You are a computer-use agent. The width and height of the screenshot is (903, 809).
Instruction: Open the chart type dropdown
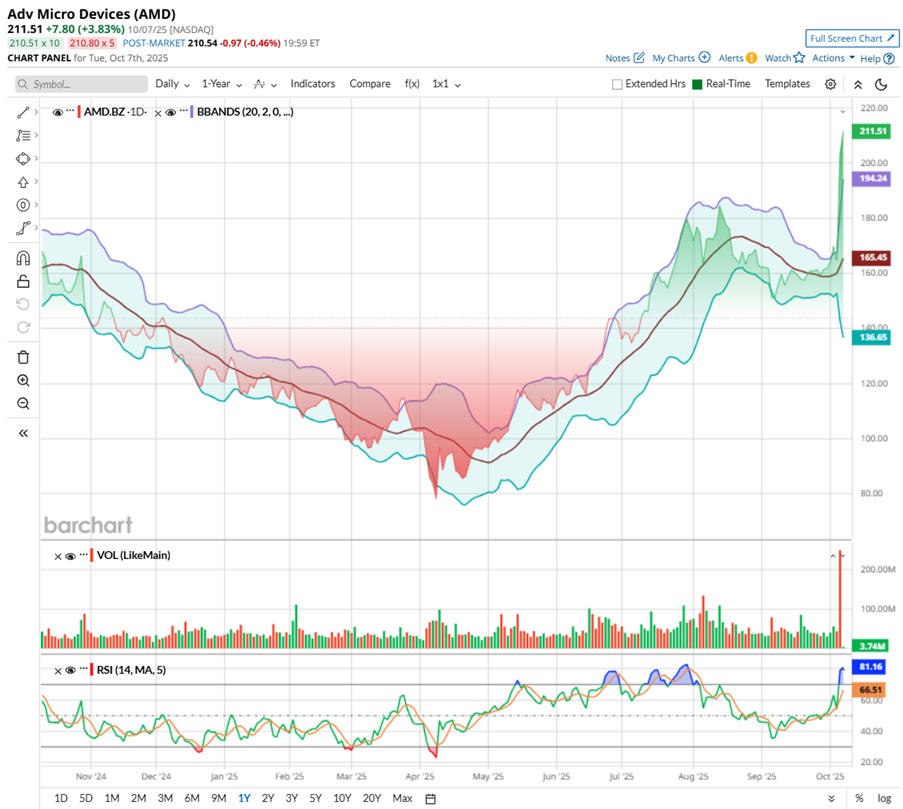coord(265,85)
